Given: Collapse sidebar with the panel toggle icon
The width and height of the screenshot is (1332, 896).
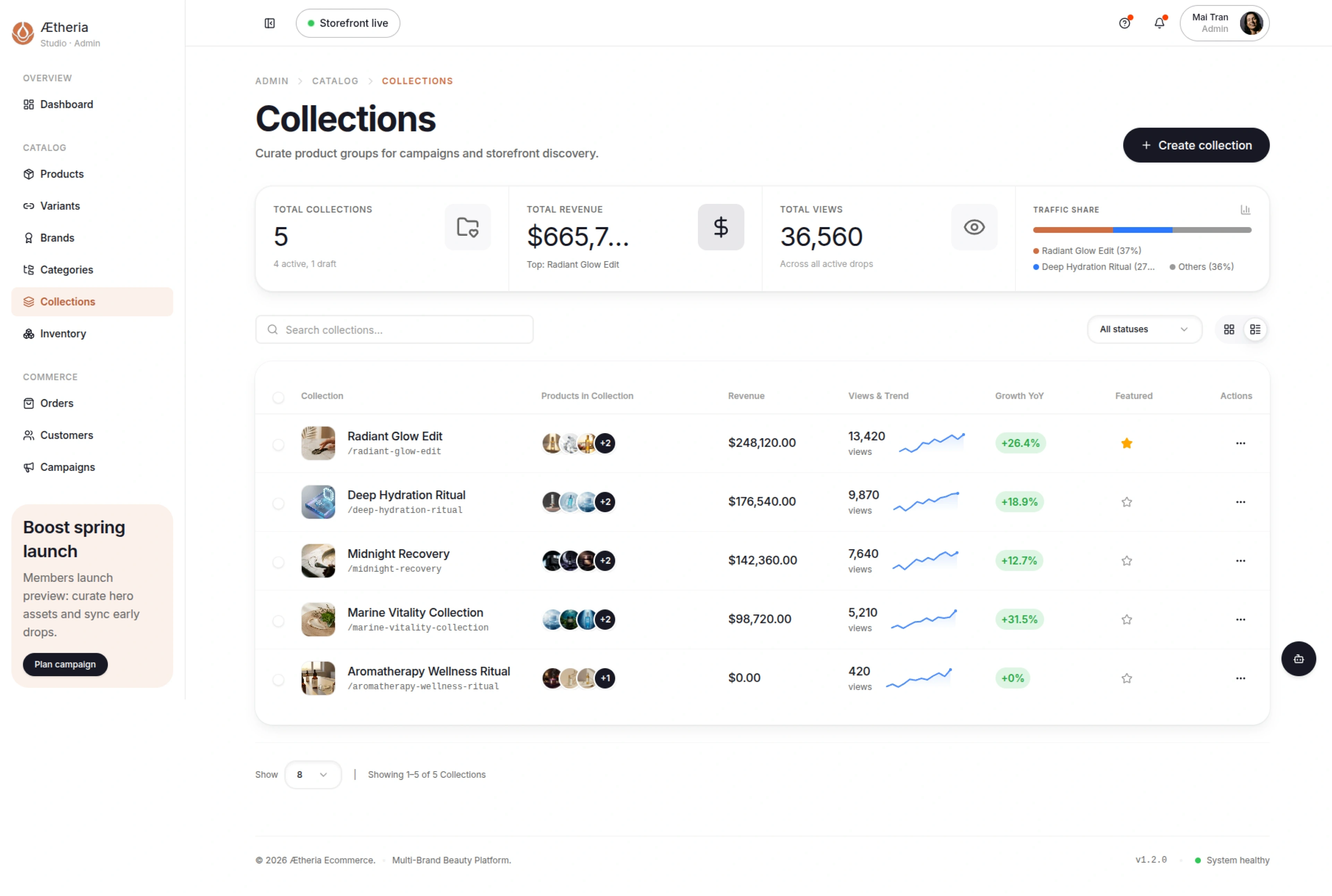Looking at the screenshot, I should click(x=269, y=23).
